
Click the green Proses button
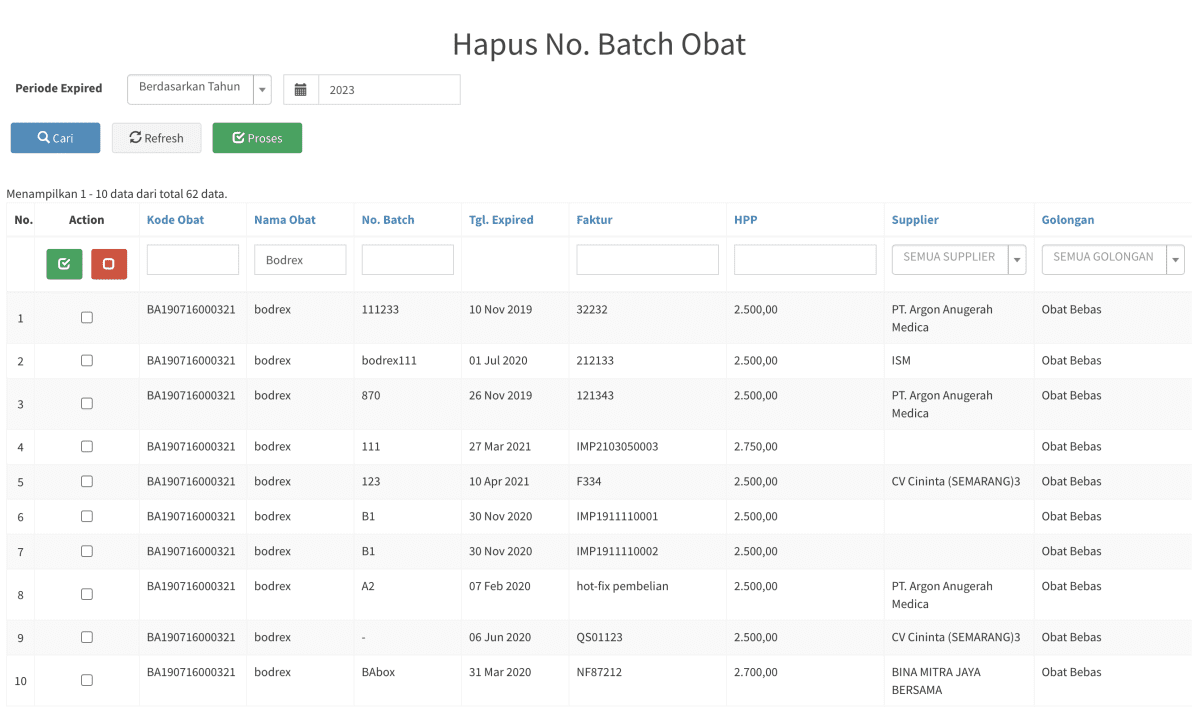(257, 138)
